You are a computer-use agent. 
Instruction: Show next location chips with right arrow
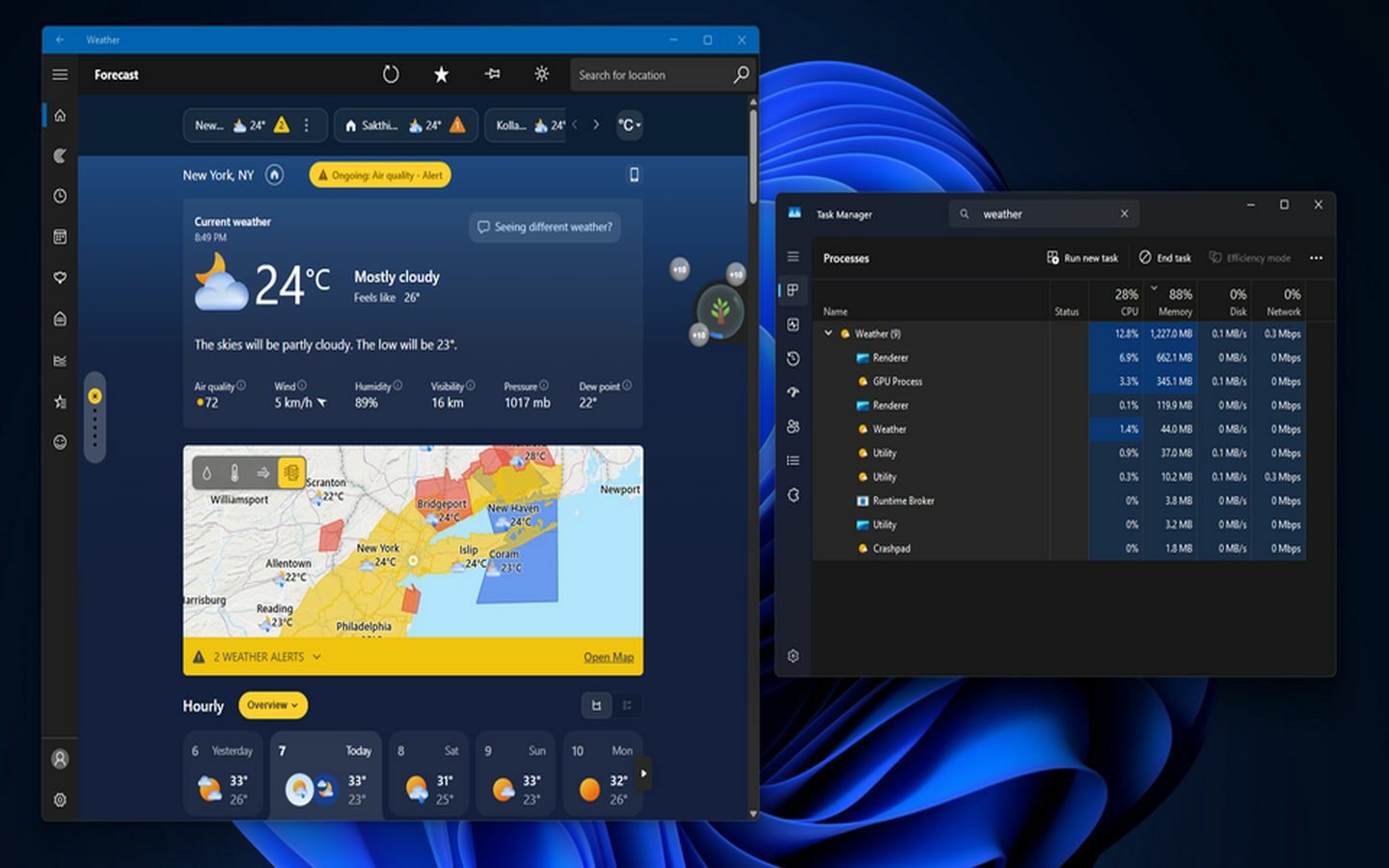pyautogui.click(x=596, y=124)
